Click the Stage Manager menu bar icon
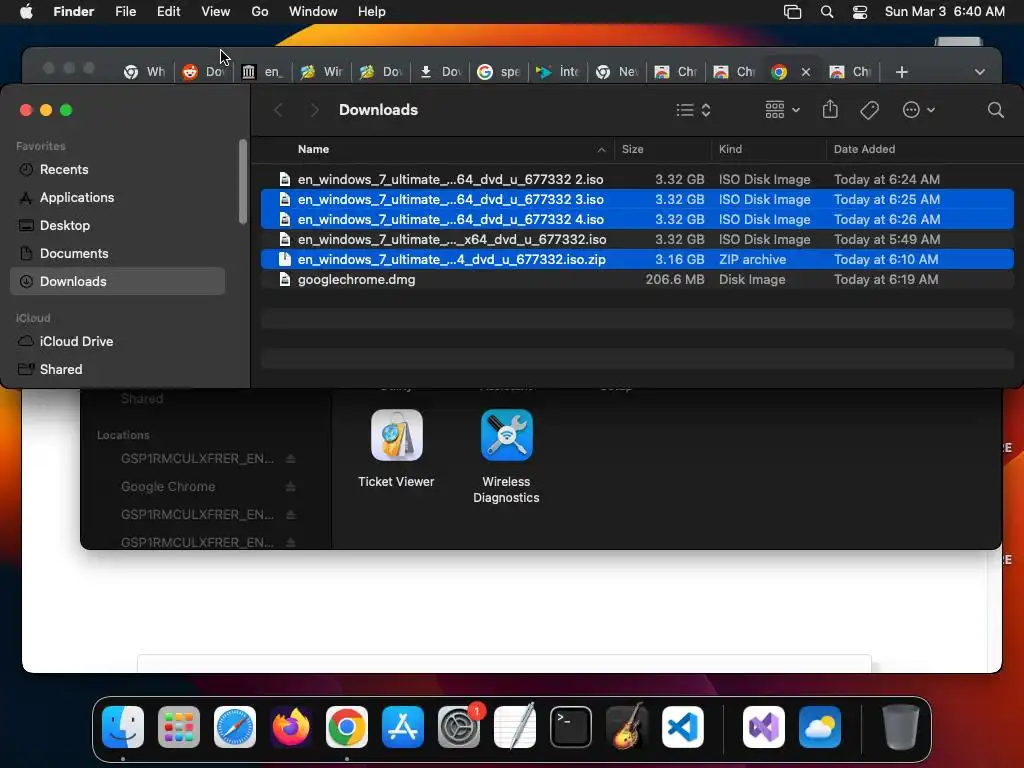1024x768 pixels. [x=792, y=12]
